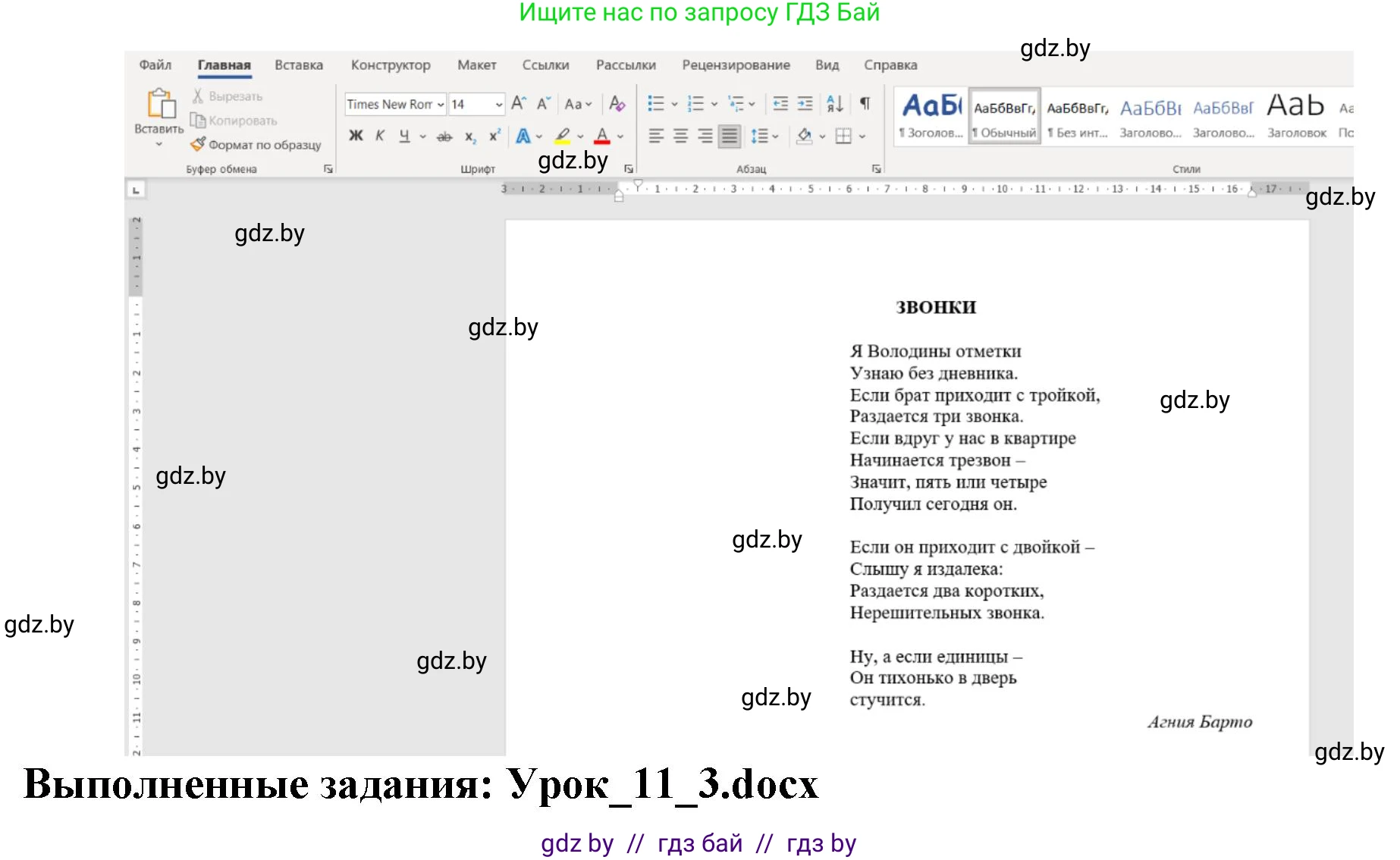The height and width of the screenshot is (860, 1400).
Task: Open the Вставка ribbon tab
Action: pos(298,65)
